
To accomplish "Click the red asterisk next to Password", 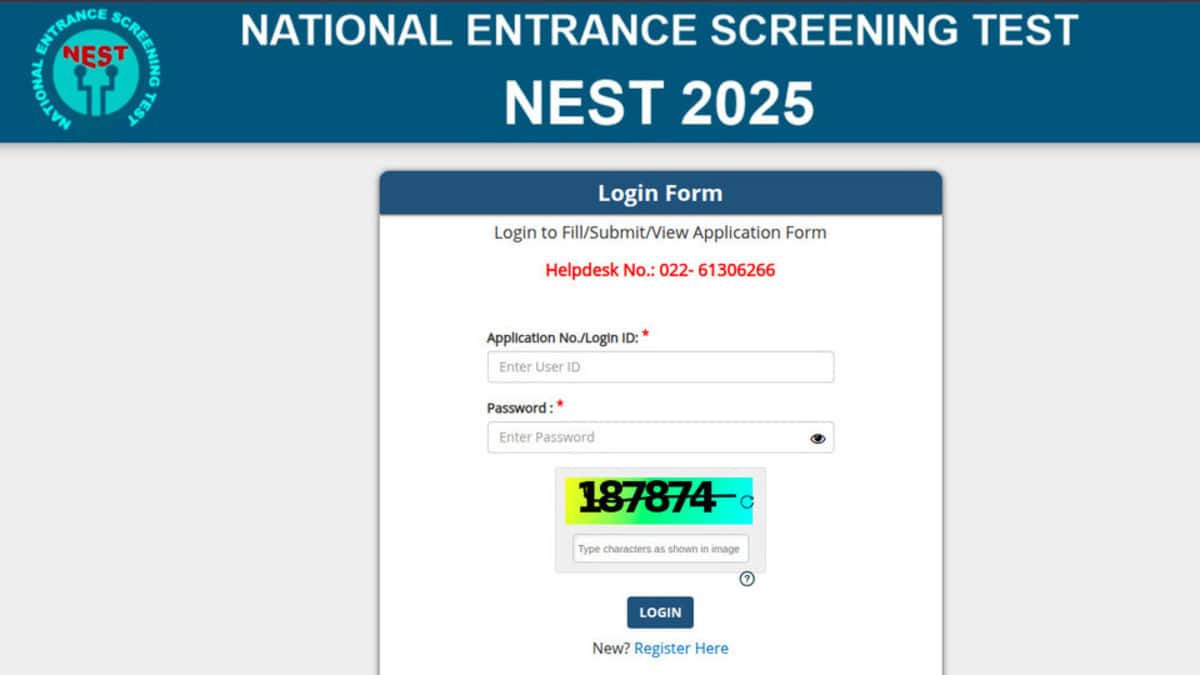I will [560, 405].
